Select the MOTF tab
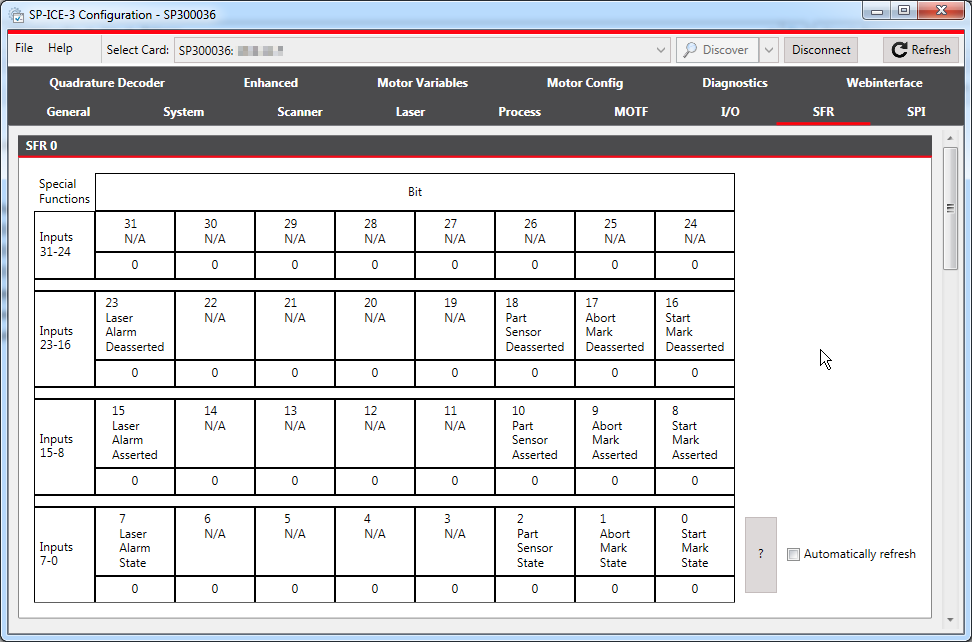 631,112
